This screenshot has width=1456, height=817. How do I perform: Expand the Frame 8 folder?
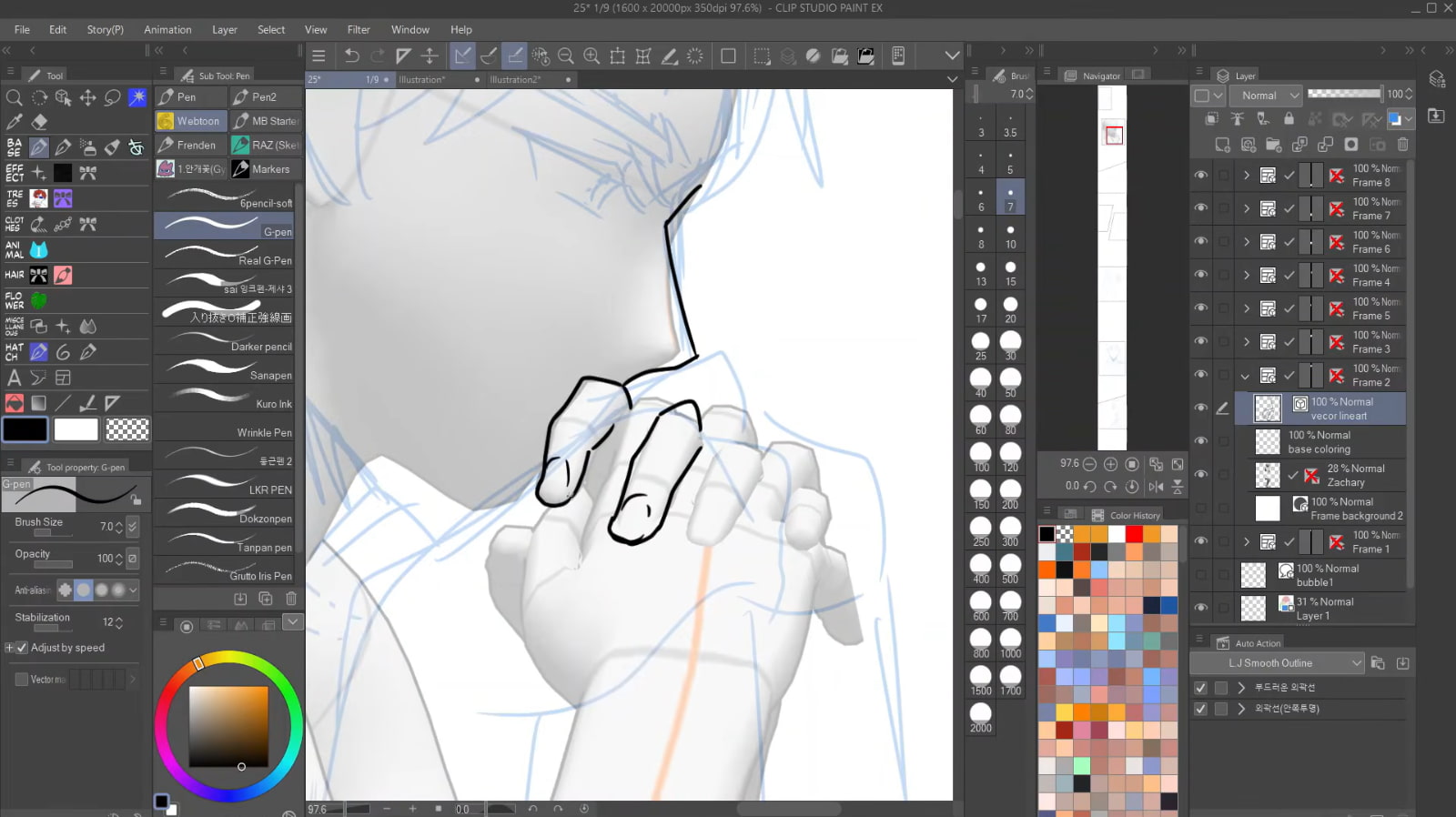coord(1246,175)
